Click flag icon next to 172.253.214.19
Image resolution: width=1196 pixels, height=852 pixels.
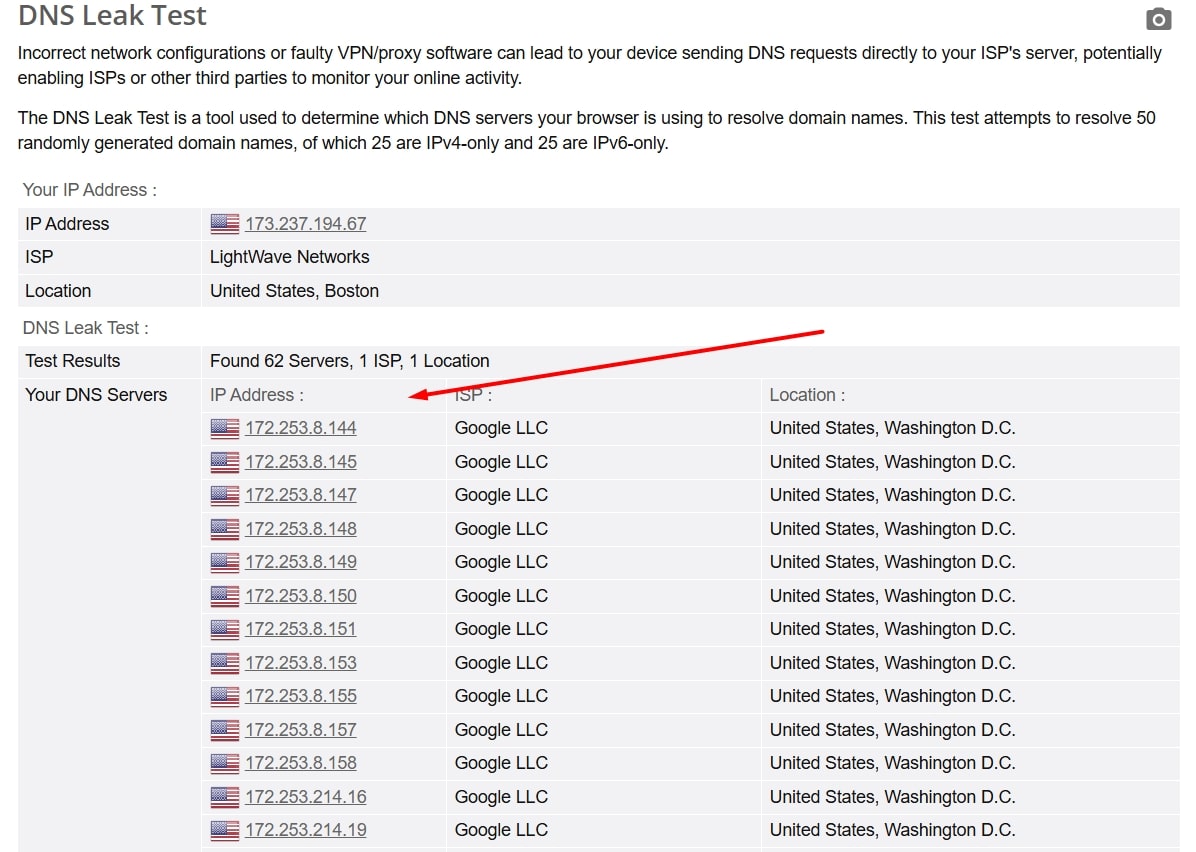coord(225,830)
